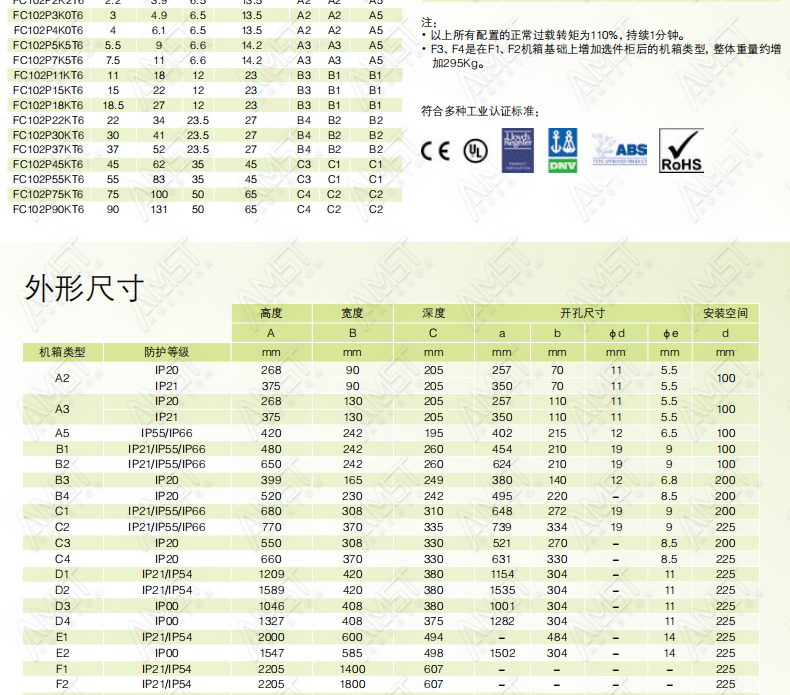The height and width of the screenshot is (695, 790).
Task: Select model FC102P90KT6
Action: pyautogui.click(x=48, y=210)
